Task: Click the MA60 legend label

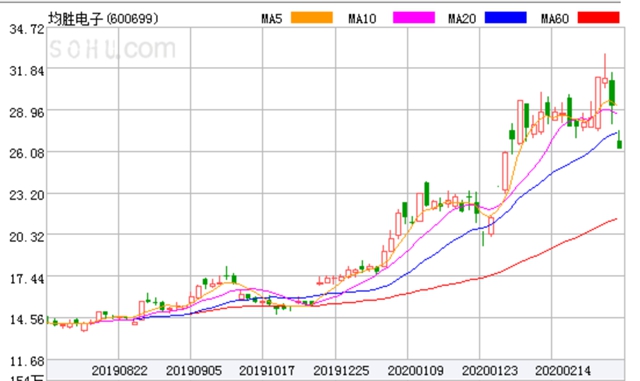Action: [554, 19]
